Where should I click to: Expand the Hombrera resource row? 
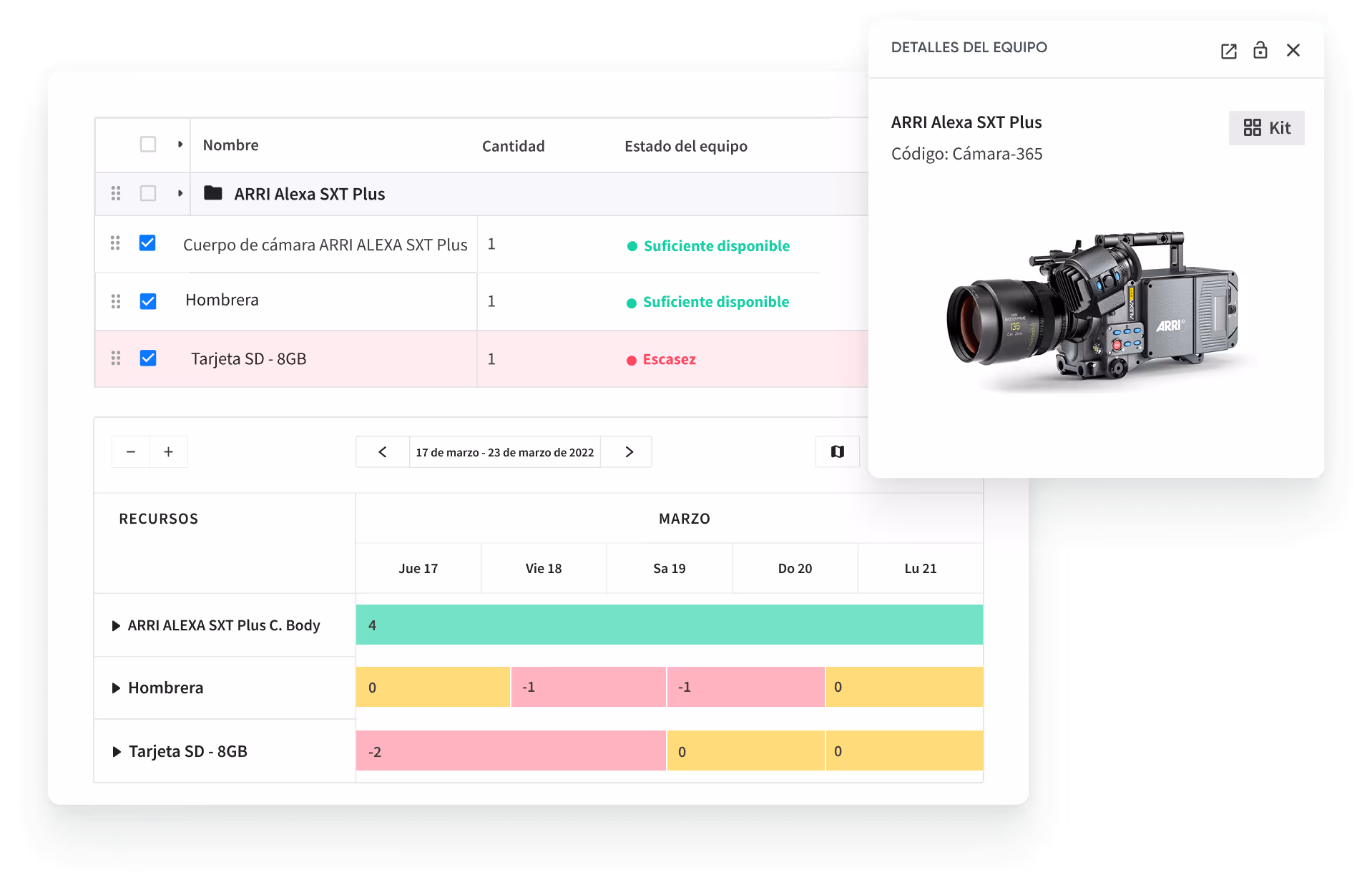click(x=116, y=688)
